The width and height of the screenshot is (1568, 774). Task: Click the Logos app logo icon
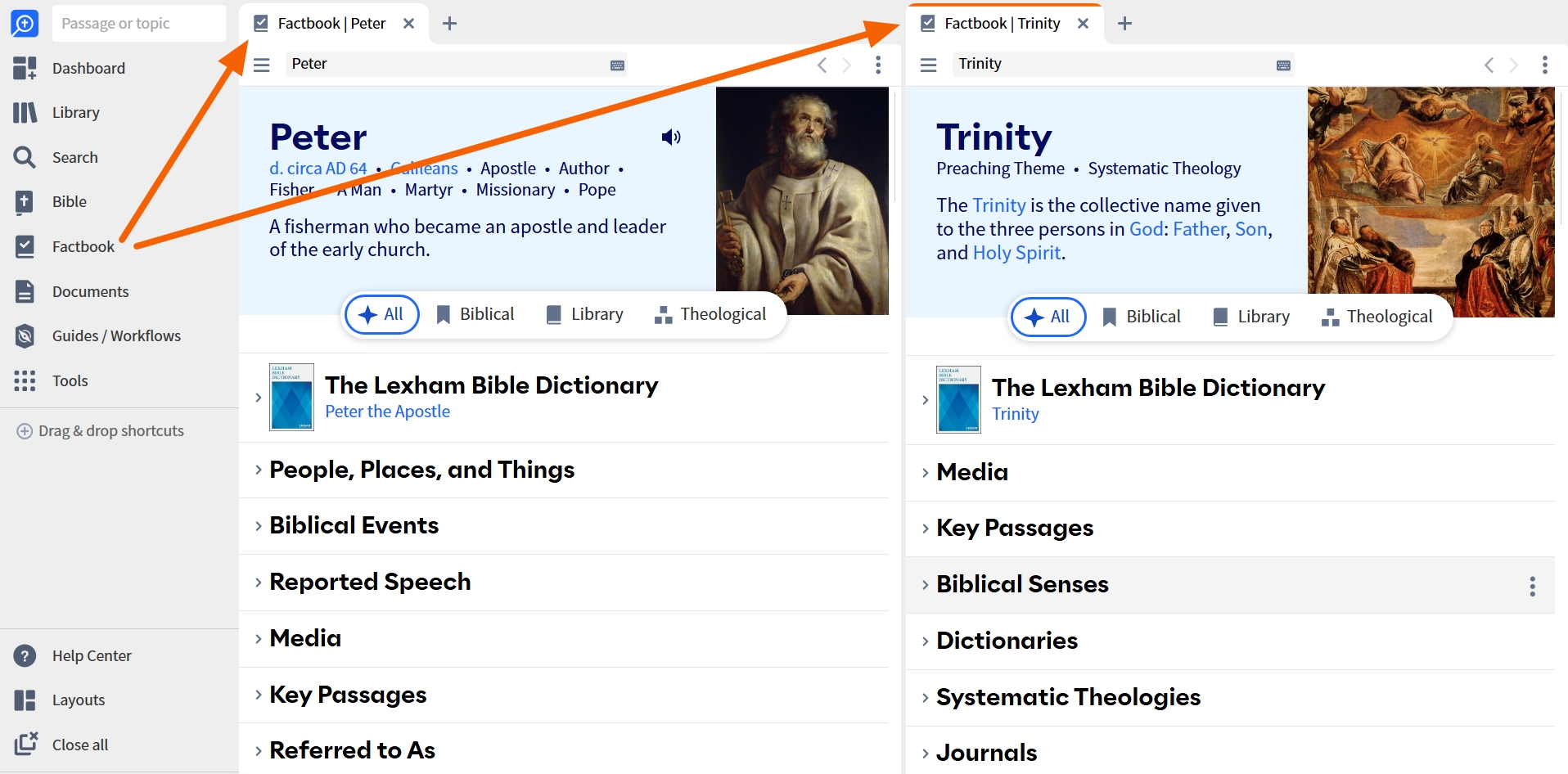[x=25, y=24]
